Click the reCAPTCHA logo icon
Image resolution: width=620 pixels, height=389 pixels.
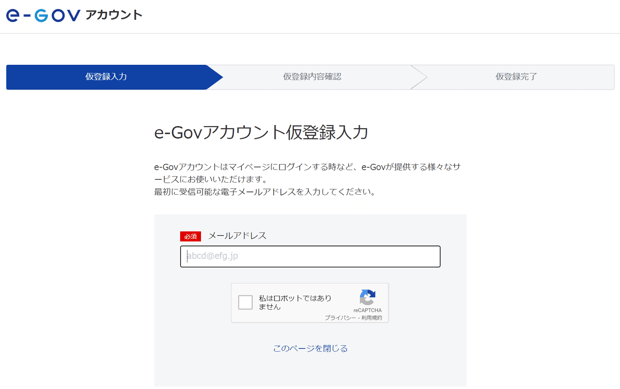tap(367, 297)
